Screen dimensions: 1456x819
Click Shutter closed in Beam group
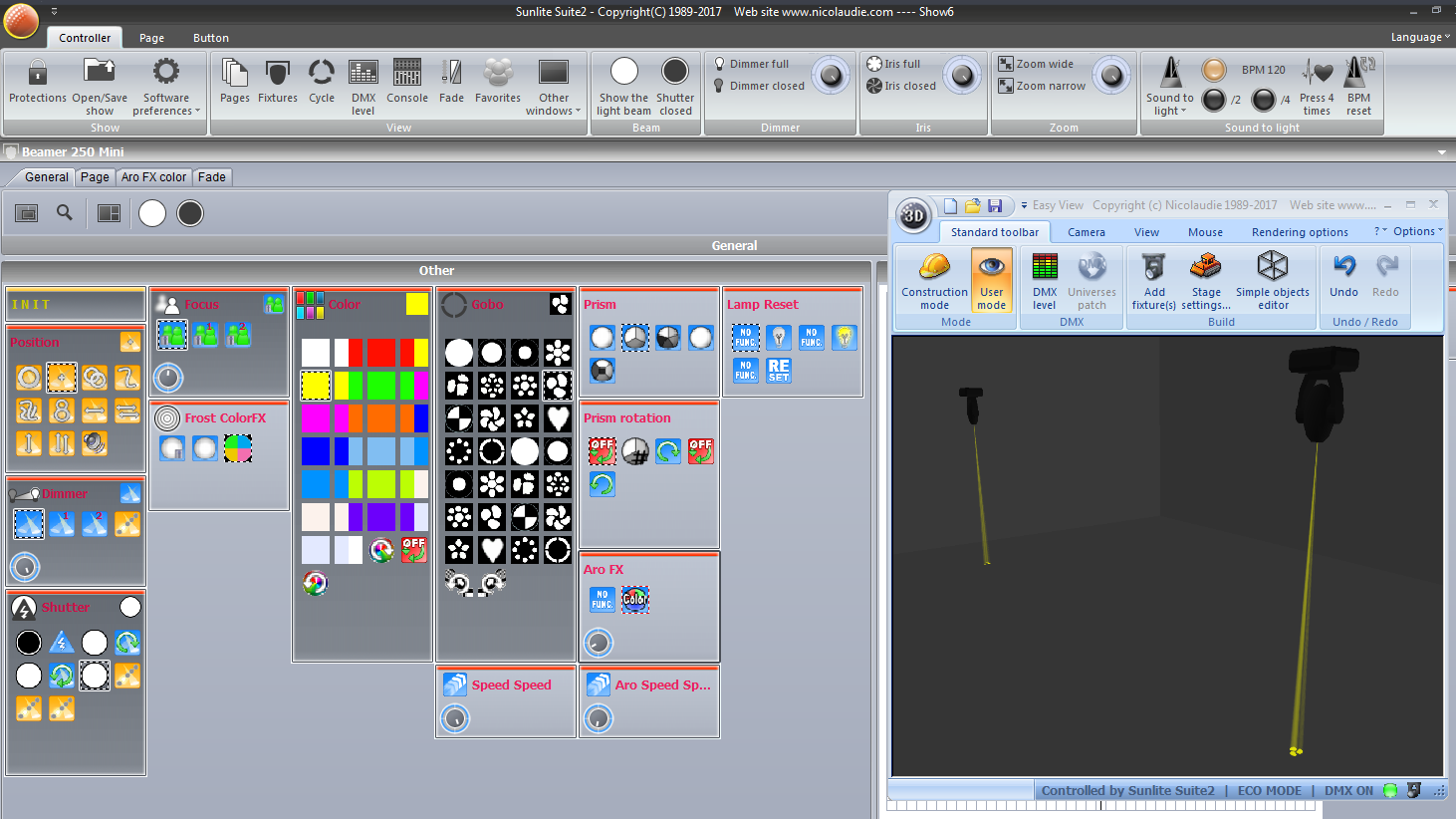pyautogui.click(x=675, y=86)
